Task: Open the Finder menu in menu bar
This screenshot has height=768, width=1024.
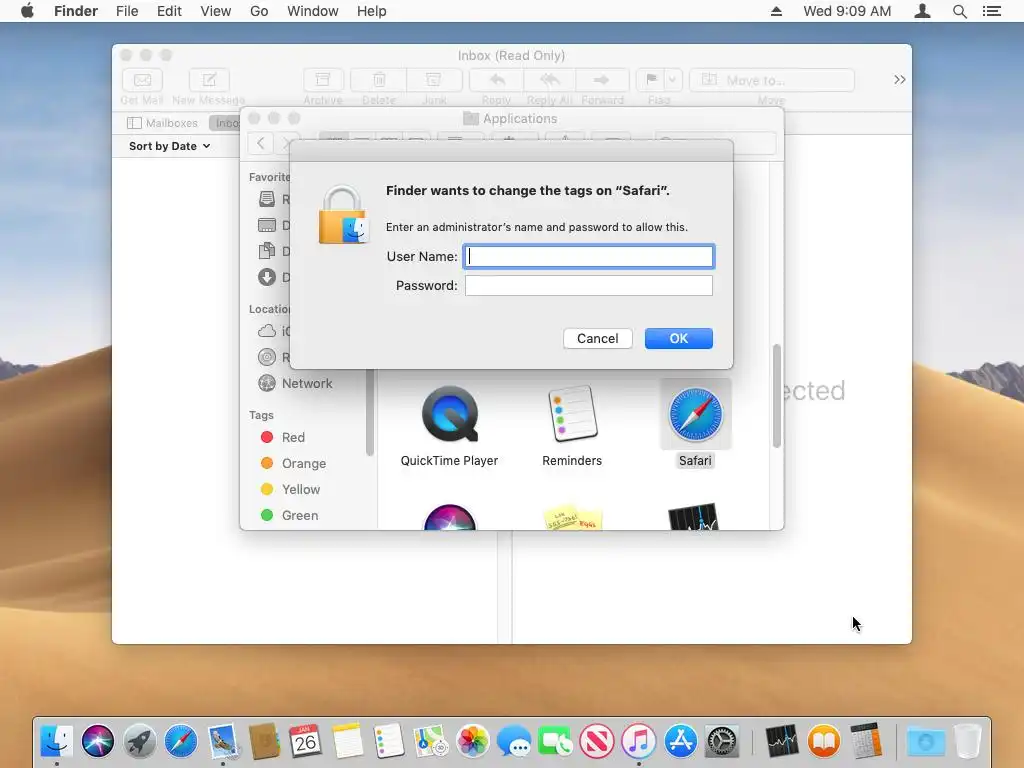Action: tap(76, 11)
